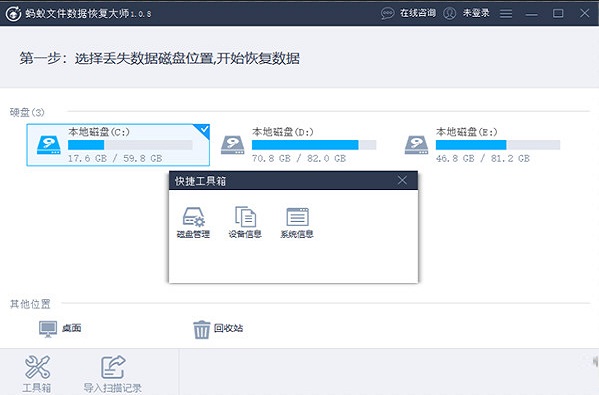
Task: Open the 设备信息 device info icon
Action: [x=245, y=217]
